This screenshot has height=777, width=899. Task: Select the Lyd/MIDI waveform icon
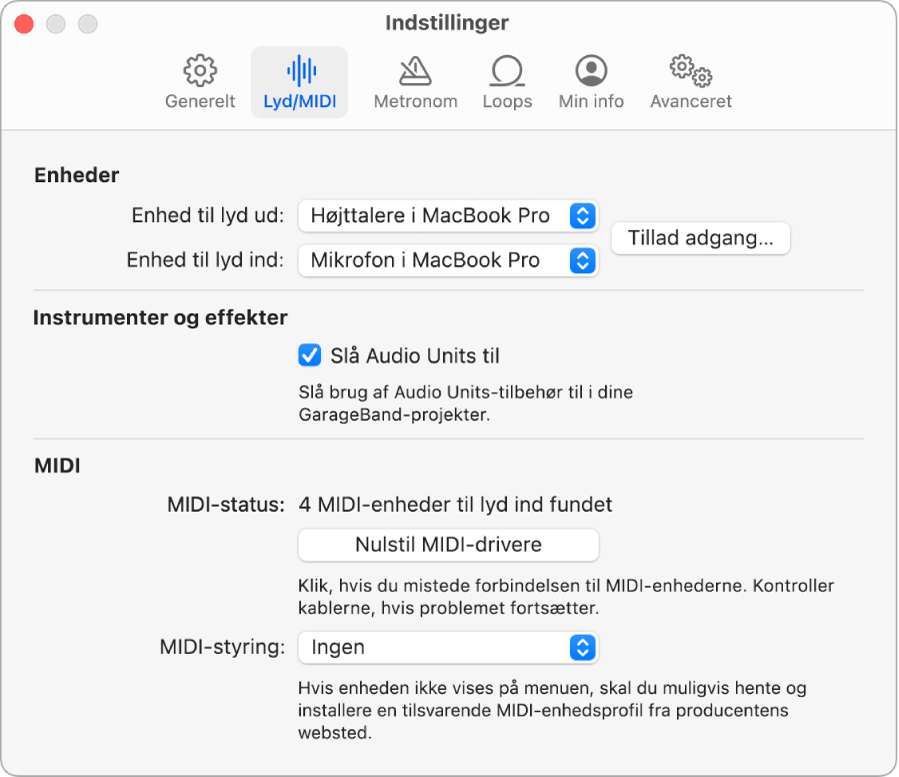(301, 71)
